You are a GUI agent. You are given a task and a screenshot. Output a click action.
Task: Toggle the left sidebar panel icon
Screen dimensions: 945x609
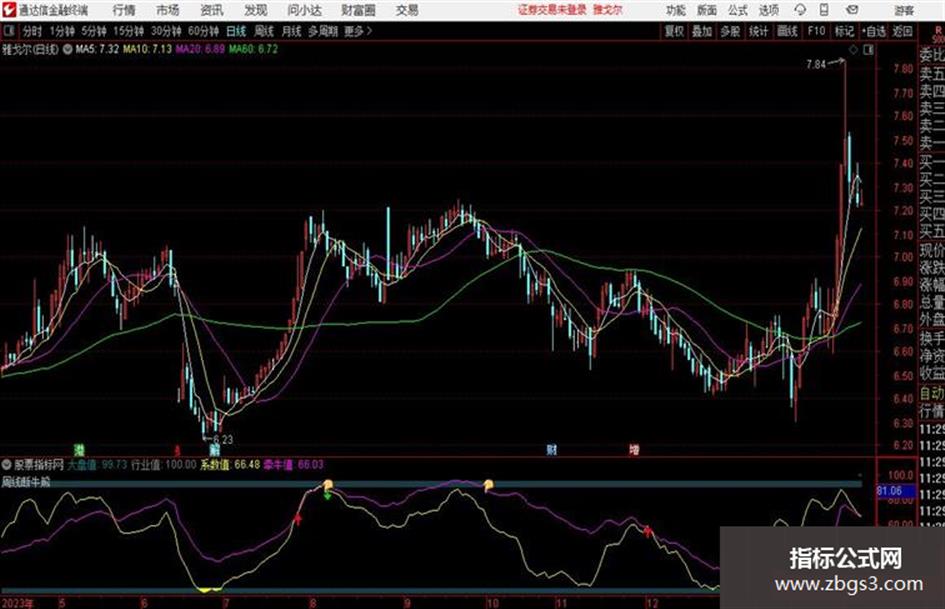8,31
